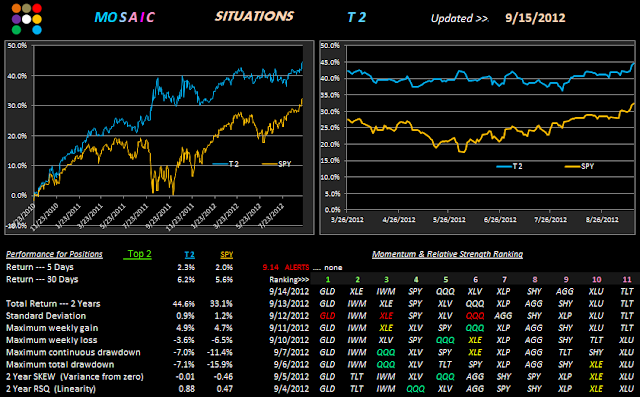Click the white center dot in the logo
This screenshot has width=640, height=397.
(x=27, y=19)
